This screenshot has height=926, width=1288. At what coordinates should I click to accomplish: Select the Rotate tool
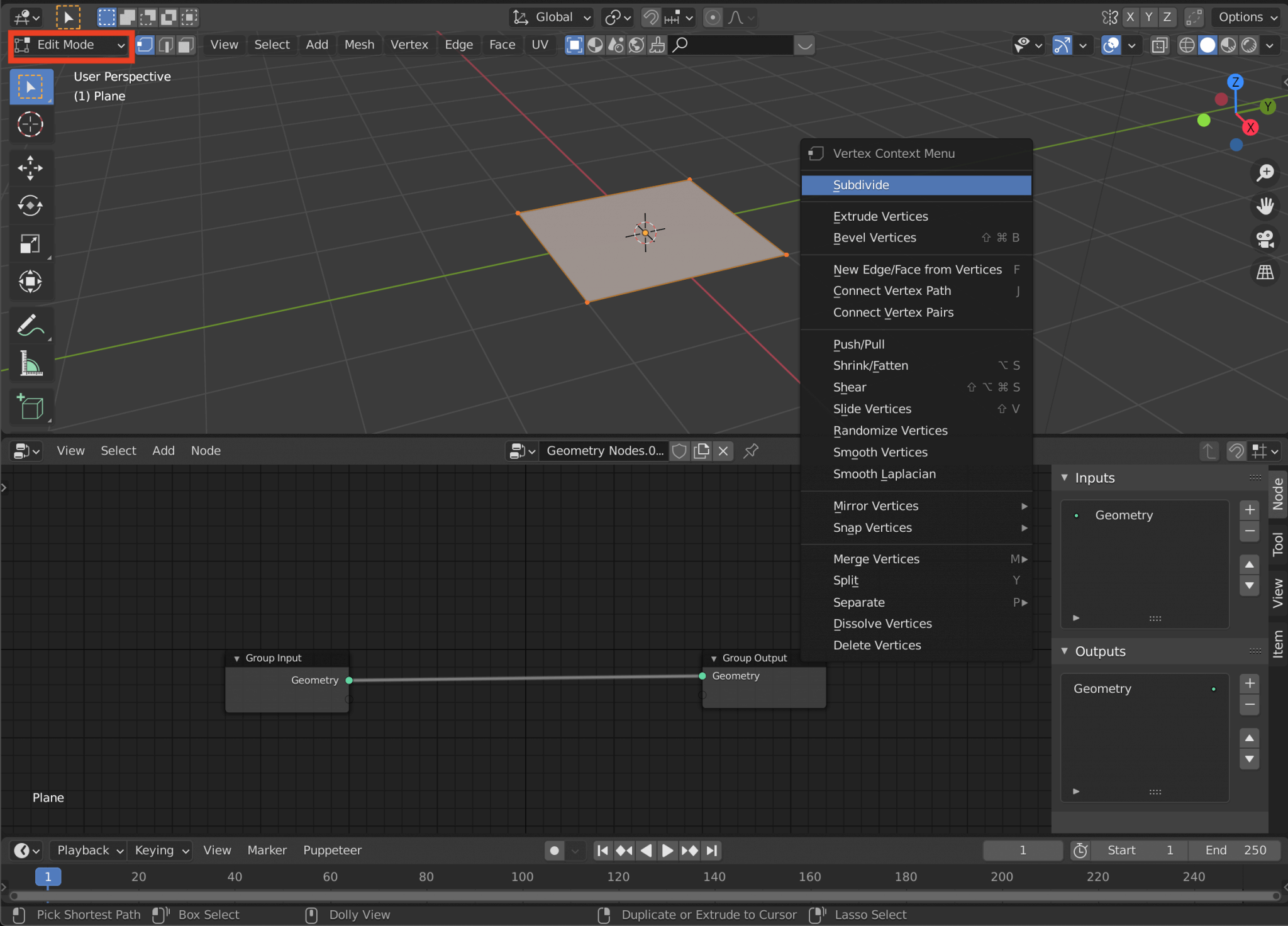[31, 206]
